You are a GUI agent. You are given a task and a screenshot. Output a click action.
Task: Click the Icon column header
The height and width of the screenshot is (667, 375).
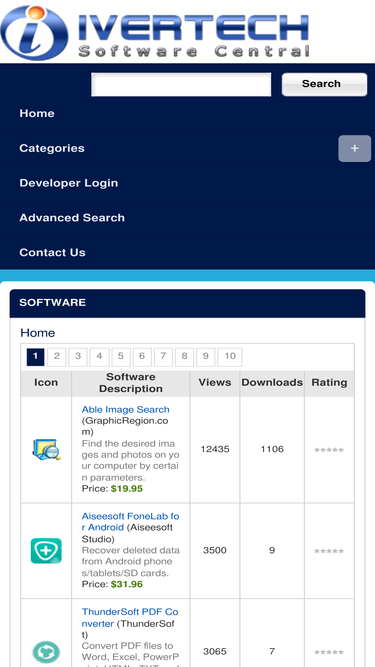click(46, 382)
